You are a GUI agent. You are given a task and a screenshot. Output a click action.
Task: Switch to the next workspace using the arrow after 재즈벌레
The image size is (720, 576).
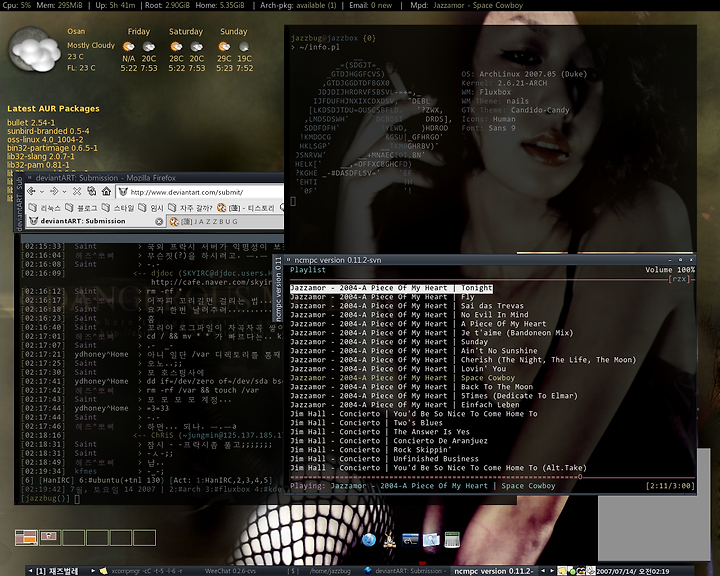[x=93, y=571]
